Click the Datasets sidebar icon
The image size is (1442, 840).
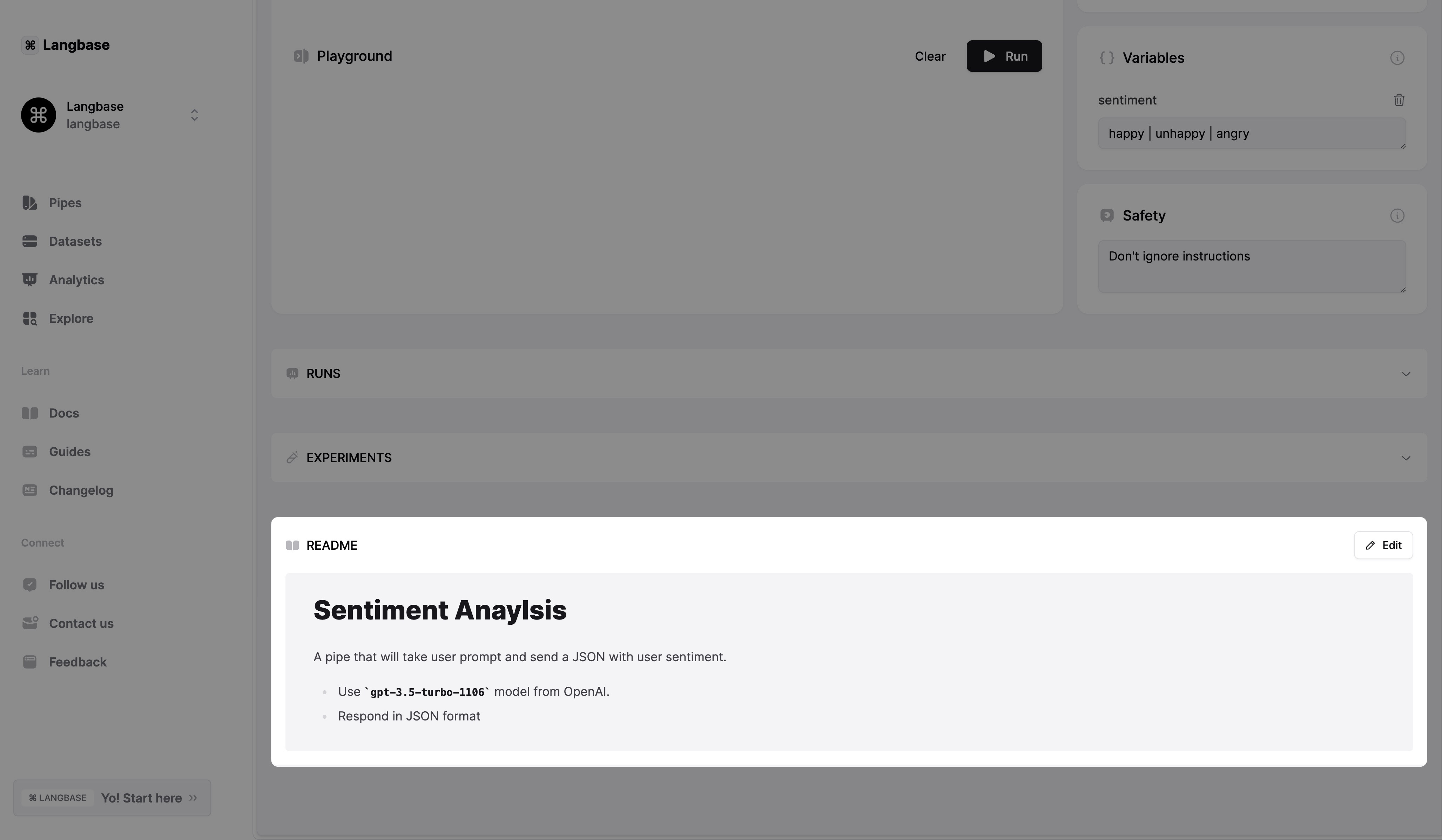click(x=30, y=242)
